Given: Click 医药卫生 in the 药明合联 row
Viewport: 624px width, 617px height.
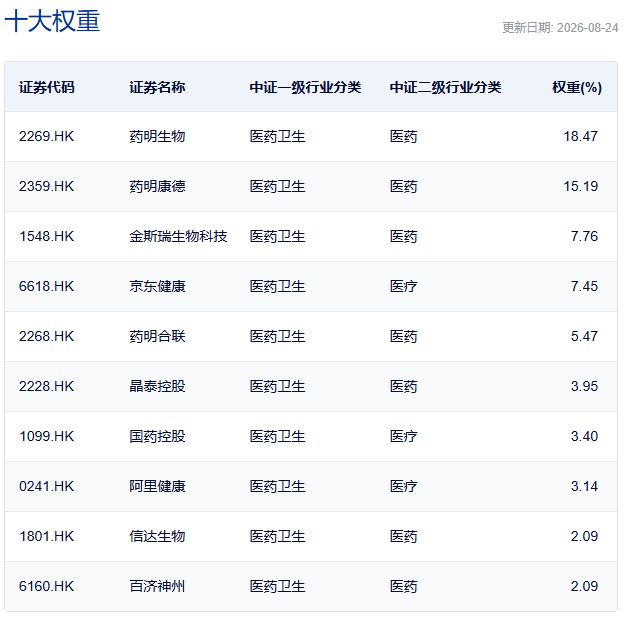Looking at the screenshot, I should (277, 336).
